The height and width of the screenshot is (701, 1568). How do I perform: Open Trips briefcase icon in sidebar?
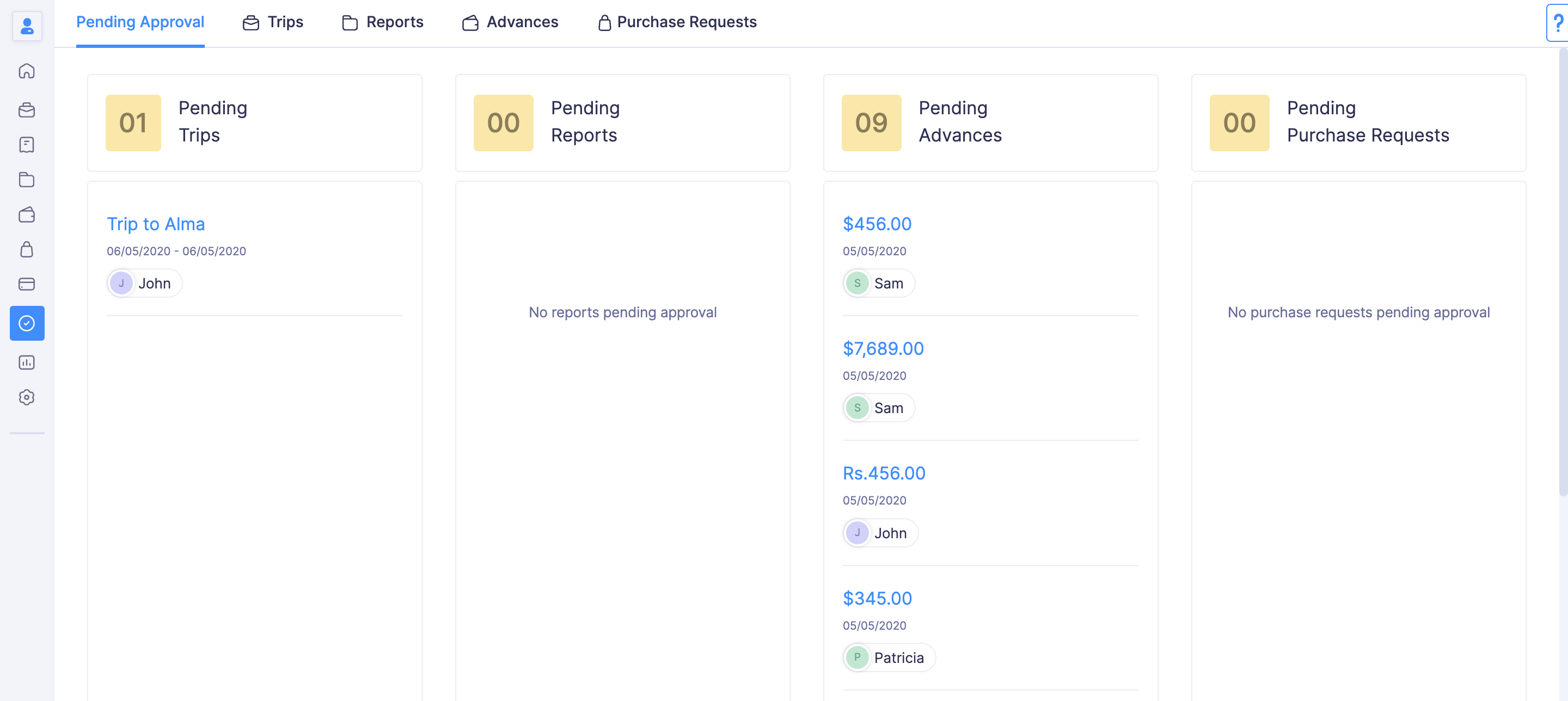tap(27, 110)
